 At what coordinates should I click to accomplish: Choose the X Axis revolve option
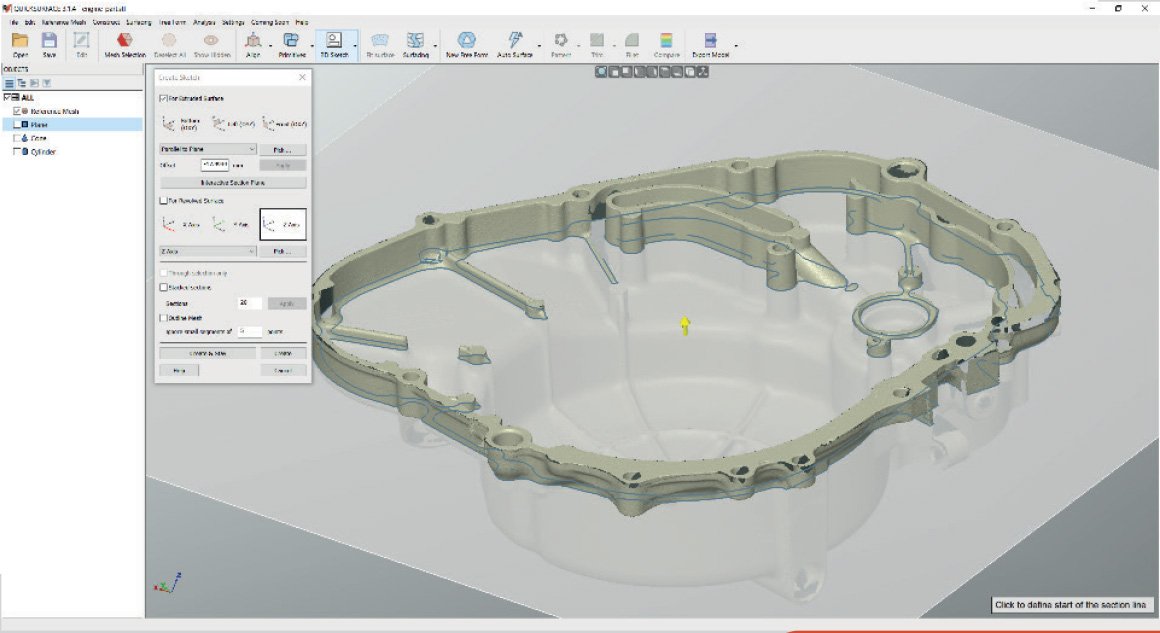[181, 224]
